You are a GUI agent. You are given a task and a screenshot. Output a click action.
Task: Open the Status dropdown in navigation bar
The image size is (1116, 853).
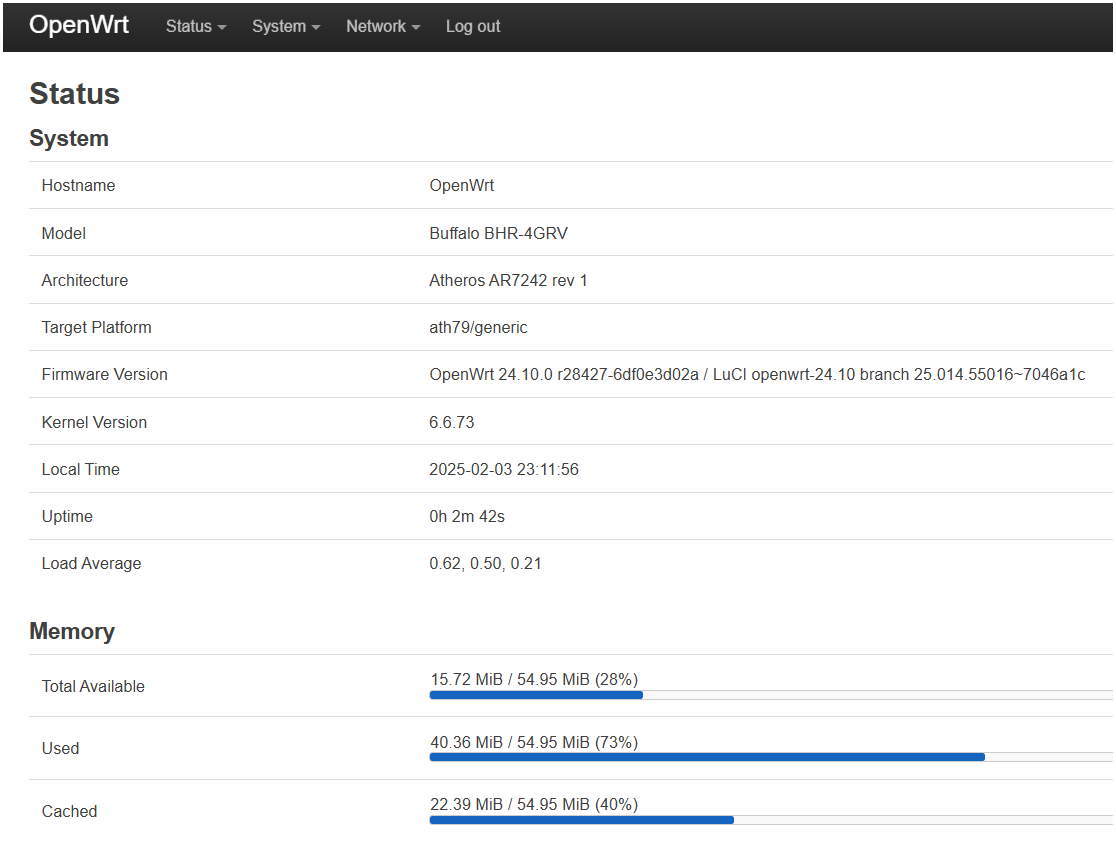tap(195, 26)
